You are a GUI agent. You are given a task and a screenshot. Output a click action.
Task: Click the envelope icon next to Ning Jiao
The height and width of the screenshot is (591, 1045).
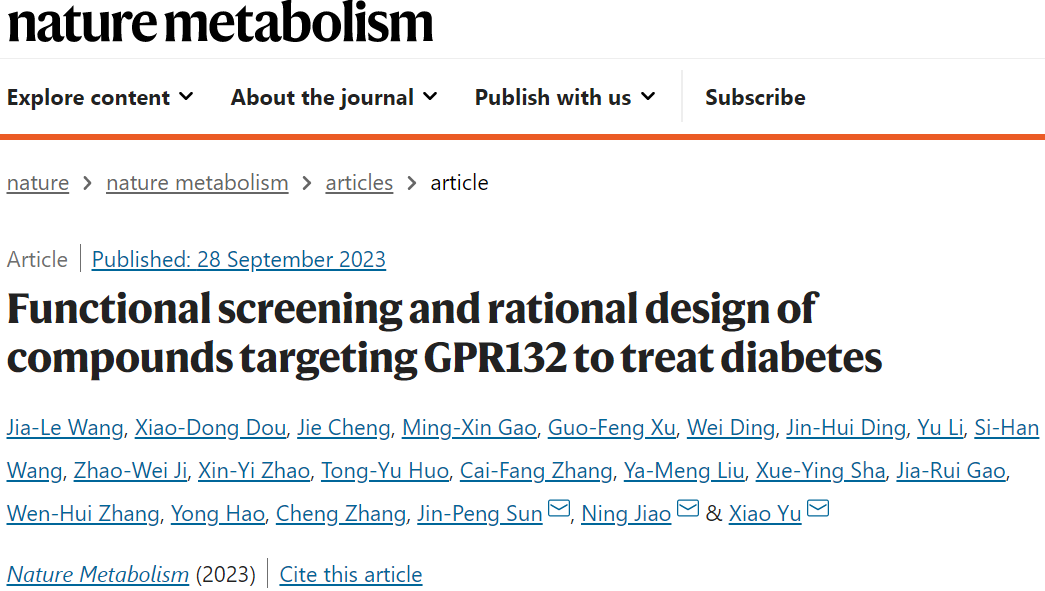click(x=688, y=508)
